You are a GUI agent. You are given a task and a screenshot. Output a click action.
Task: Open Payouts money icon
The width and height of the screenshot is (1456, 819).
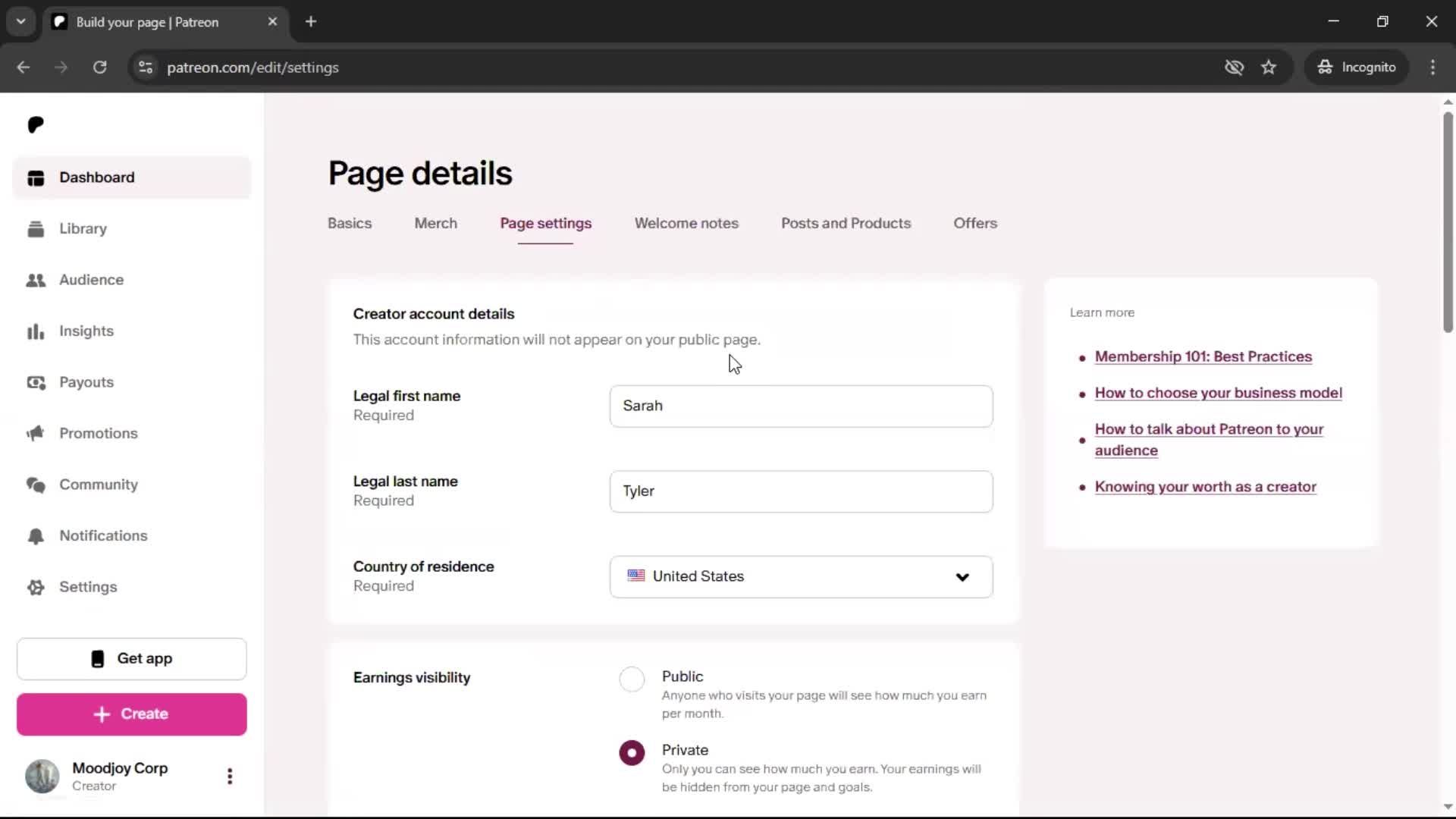(x=36, y=382)
